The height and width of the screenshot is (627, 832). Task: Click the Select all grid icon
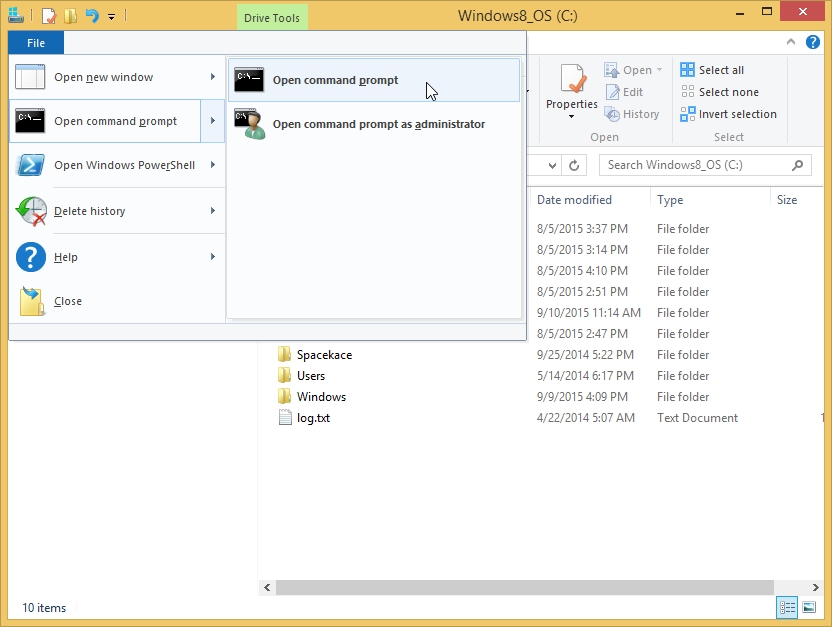(x=687, y=69)
